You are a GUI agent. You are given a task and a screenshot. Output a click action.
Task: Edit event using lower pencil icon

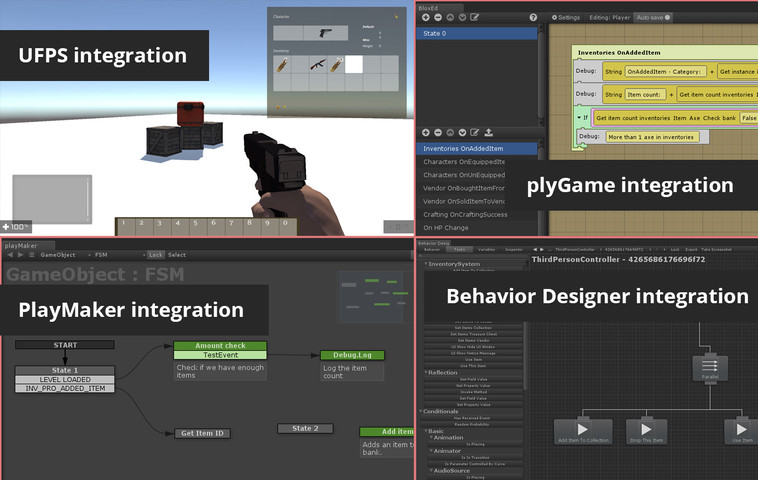[475, 132]
